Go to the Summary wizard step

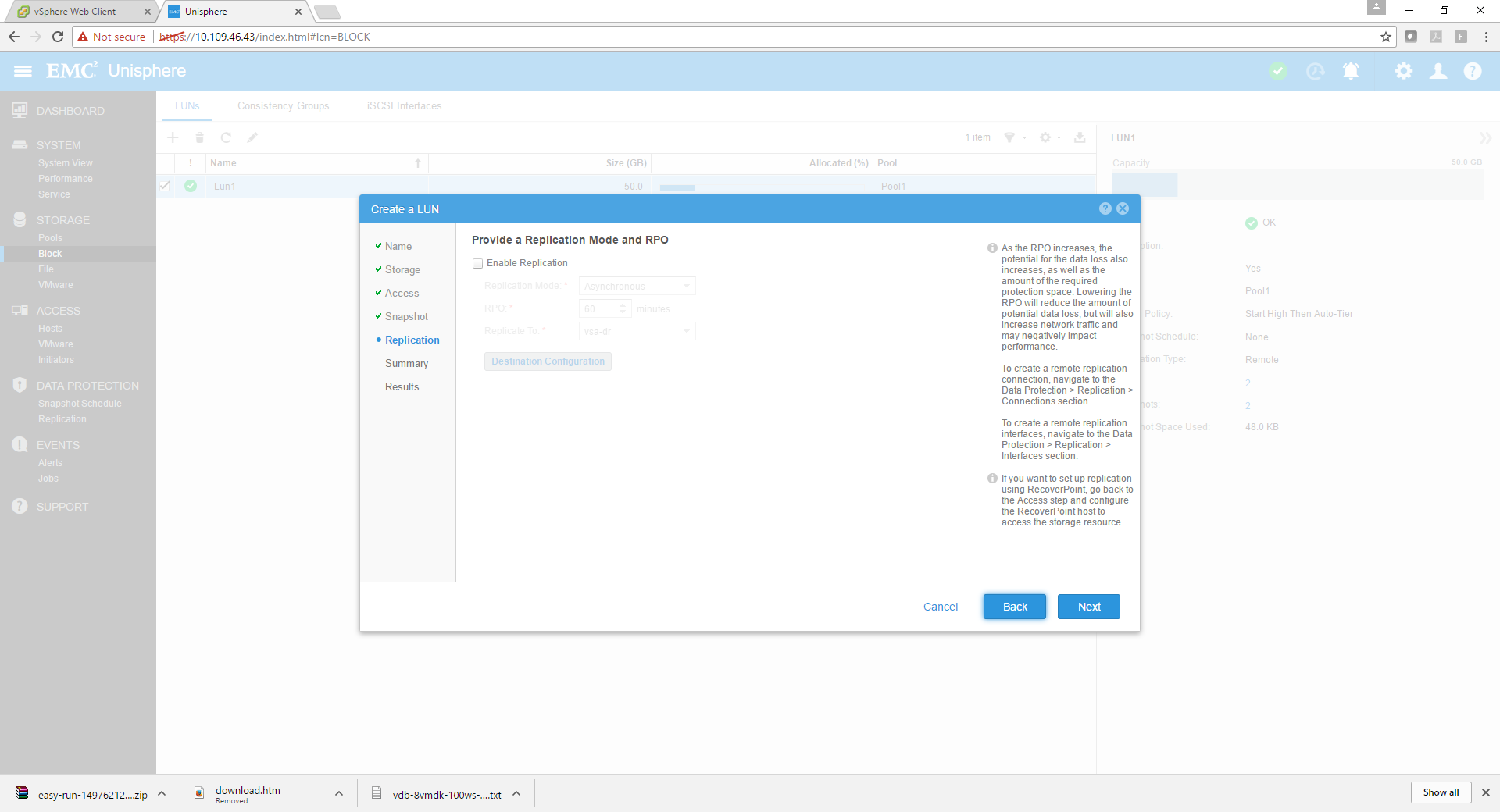pyautogui.click(x=406, y=364)
